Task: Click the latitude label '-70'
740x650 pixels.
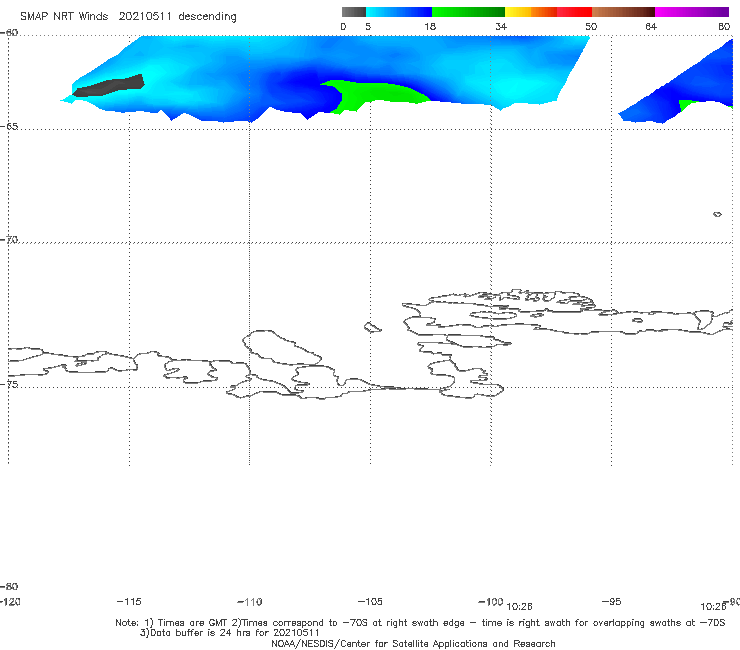Action: pos(9,240)
